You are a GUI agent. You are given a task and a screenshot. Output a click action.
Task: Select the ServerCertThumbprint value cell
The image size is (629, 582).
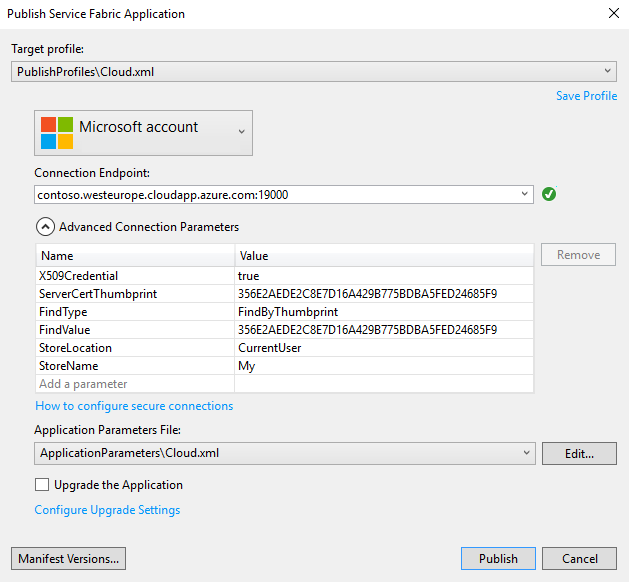(384, 294)
